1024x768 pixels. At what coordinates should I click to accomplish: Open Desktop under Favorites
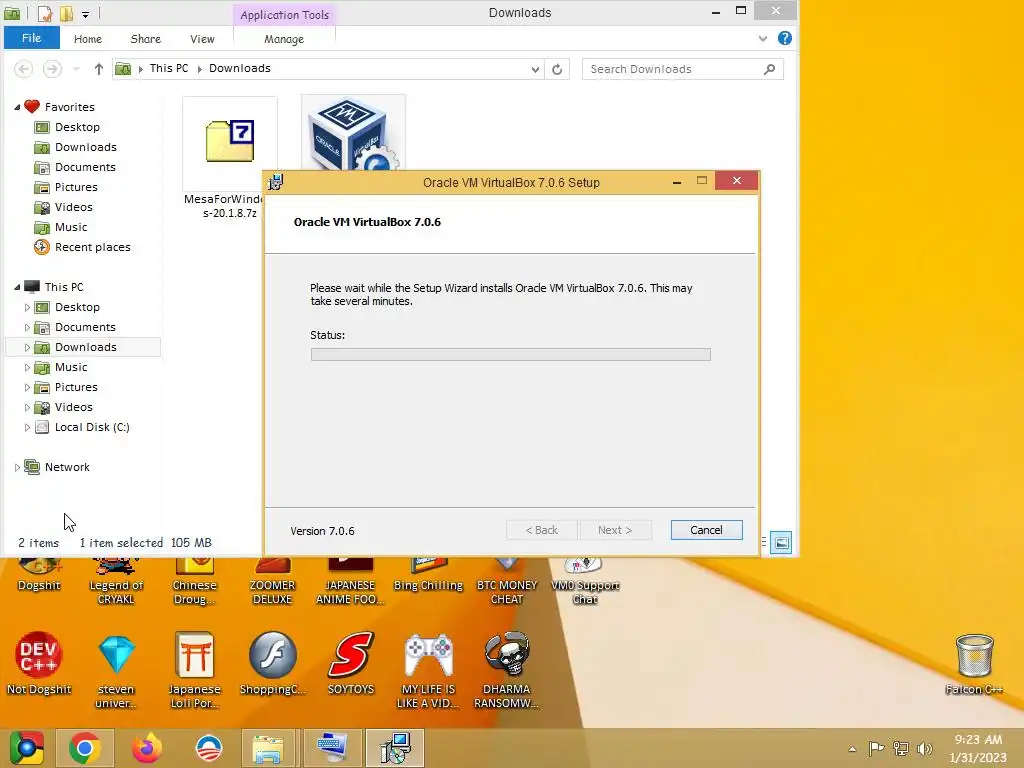[x=77, y=127]
